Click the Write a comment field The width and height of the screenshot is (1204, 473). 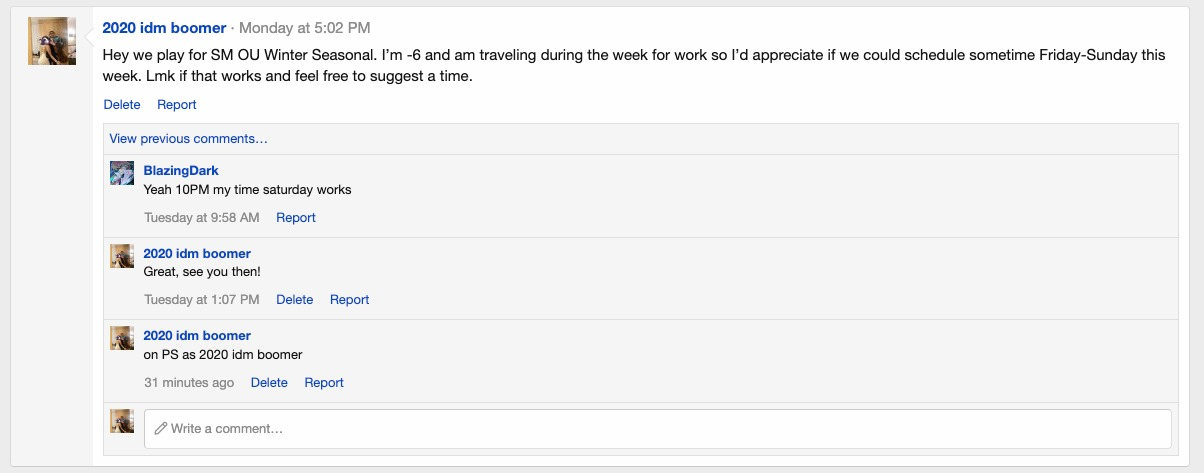click(658, 429)
